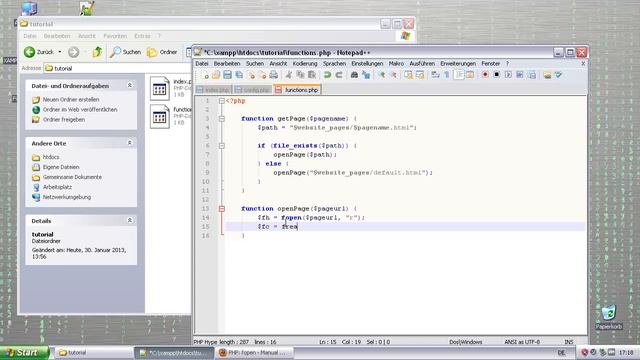This screenshot has width=640, height=360.
Task: Collapse the Andere Orte panel
Action: coord(130,143)
